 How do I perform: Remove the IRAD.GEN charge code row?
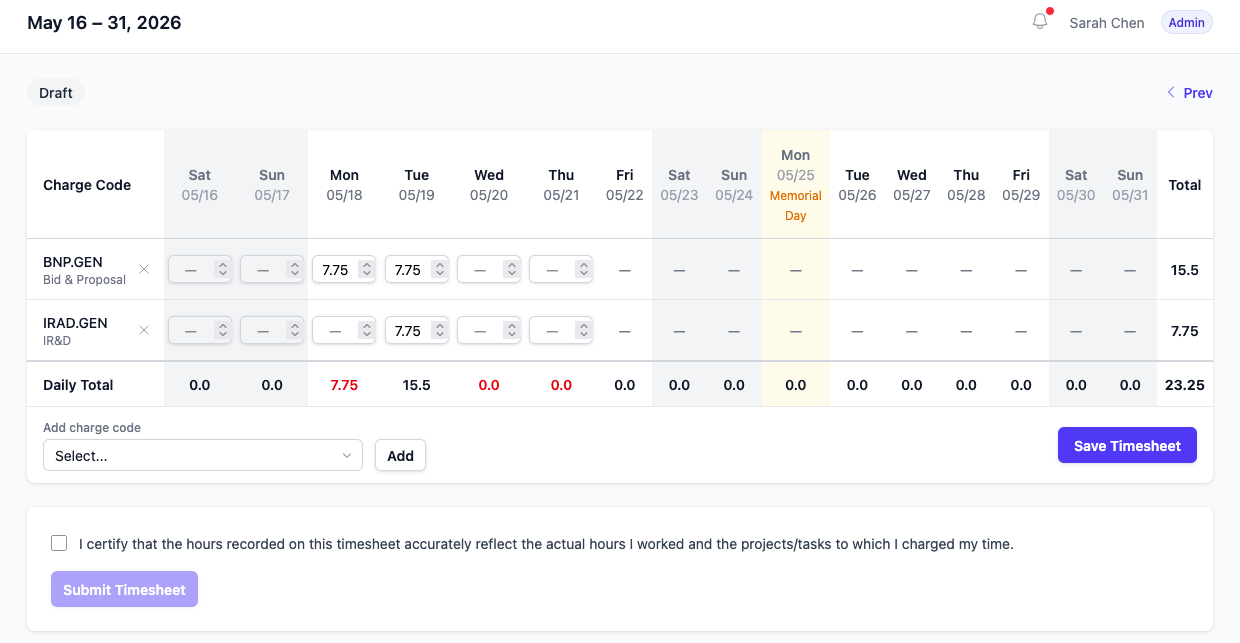click(x=144, y=330)
